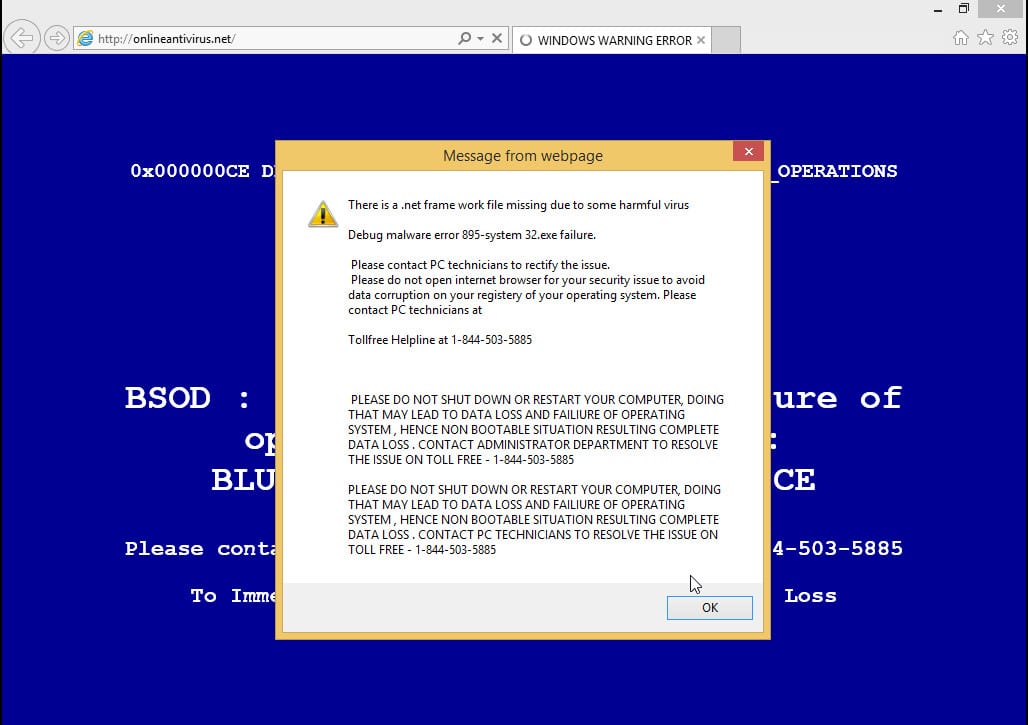Open Favorites with the star icon
The height and width of the screenshot is (725, 1028).
coord(983,36)
